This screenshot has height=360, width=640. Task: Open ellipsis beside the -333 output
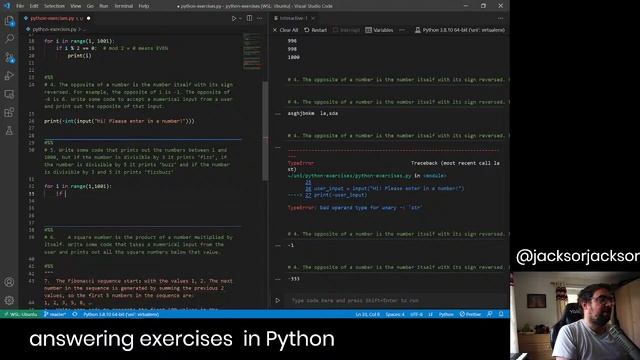278,279
